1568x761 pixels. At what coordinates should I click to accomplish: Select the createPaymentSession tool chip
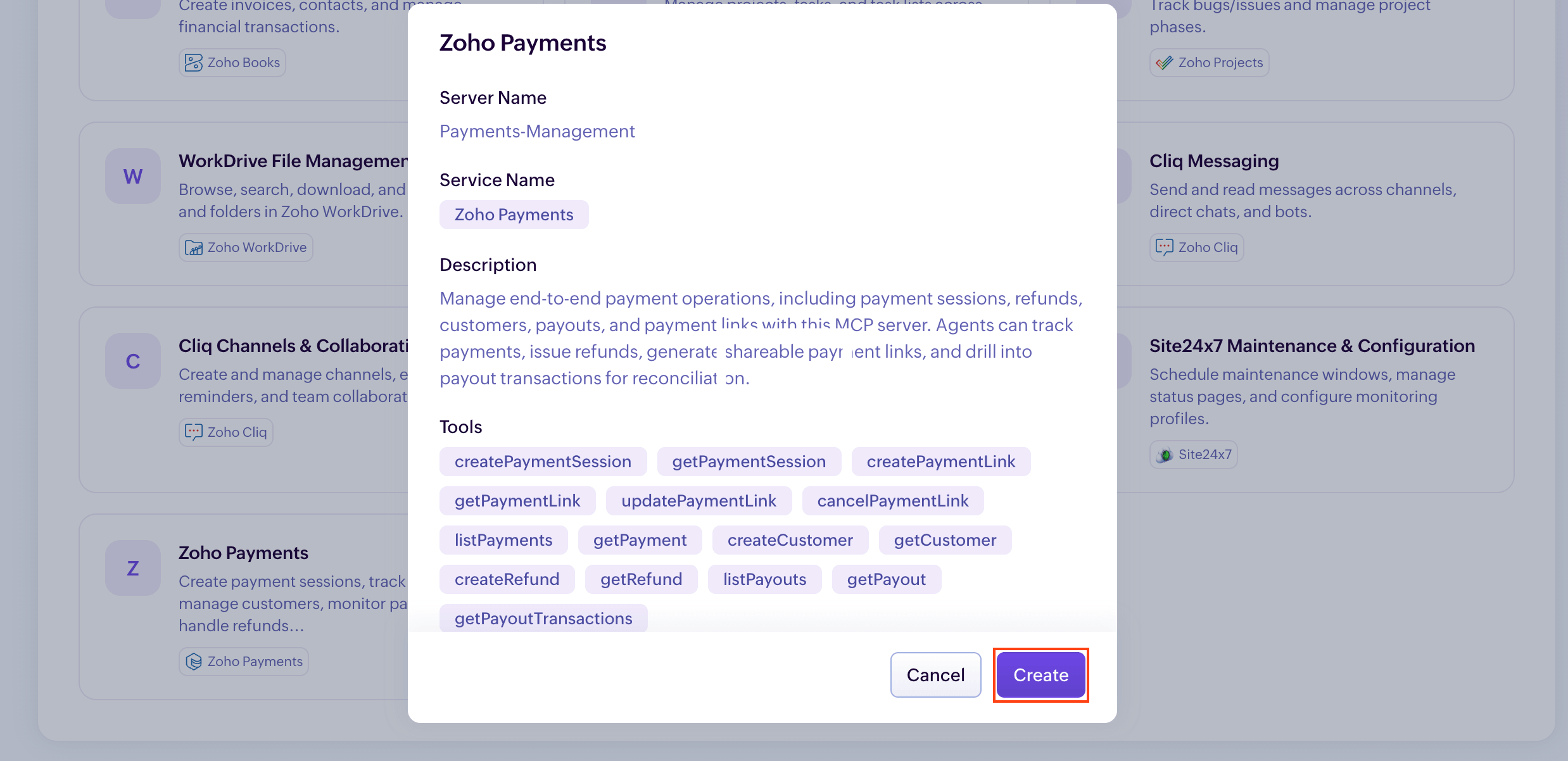(543, 462)
